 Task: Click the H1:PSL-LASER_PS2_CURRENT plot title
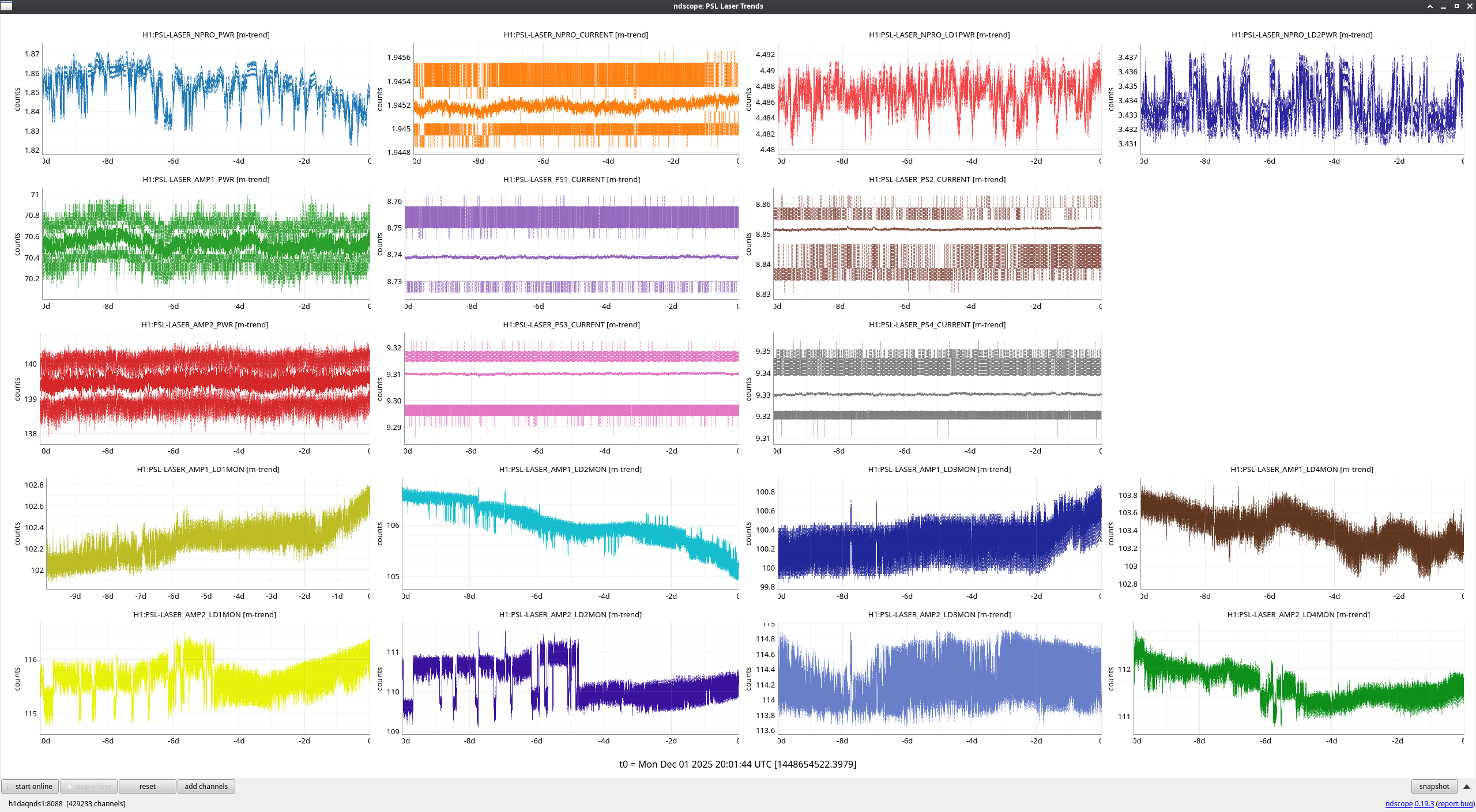point(937,180)
